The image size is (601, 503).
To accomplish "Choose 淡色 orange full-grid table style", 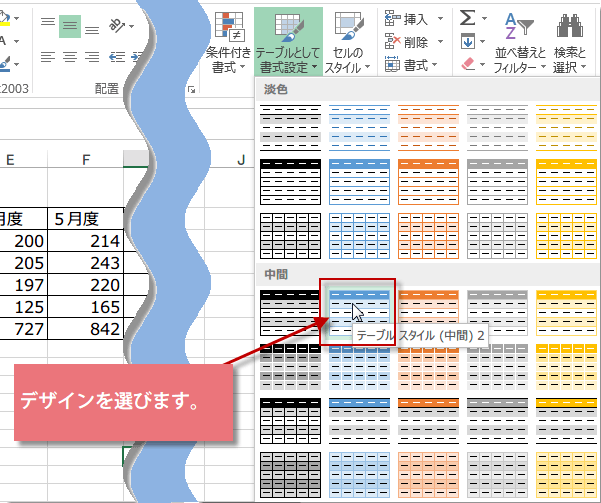I will coord(428,236).
